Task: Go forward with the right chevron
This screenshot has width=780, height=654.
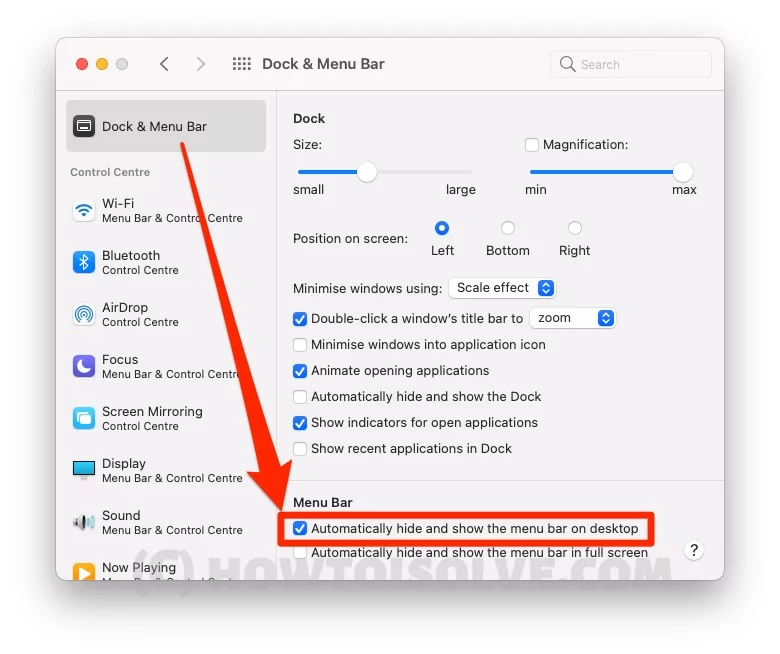Action: pyautogui.click(x=200, y=64)
